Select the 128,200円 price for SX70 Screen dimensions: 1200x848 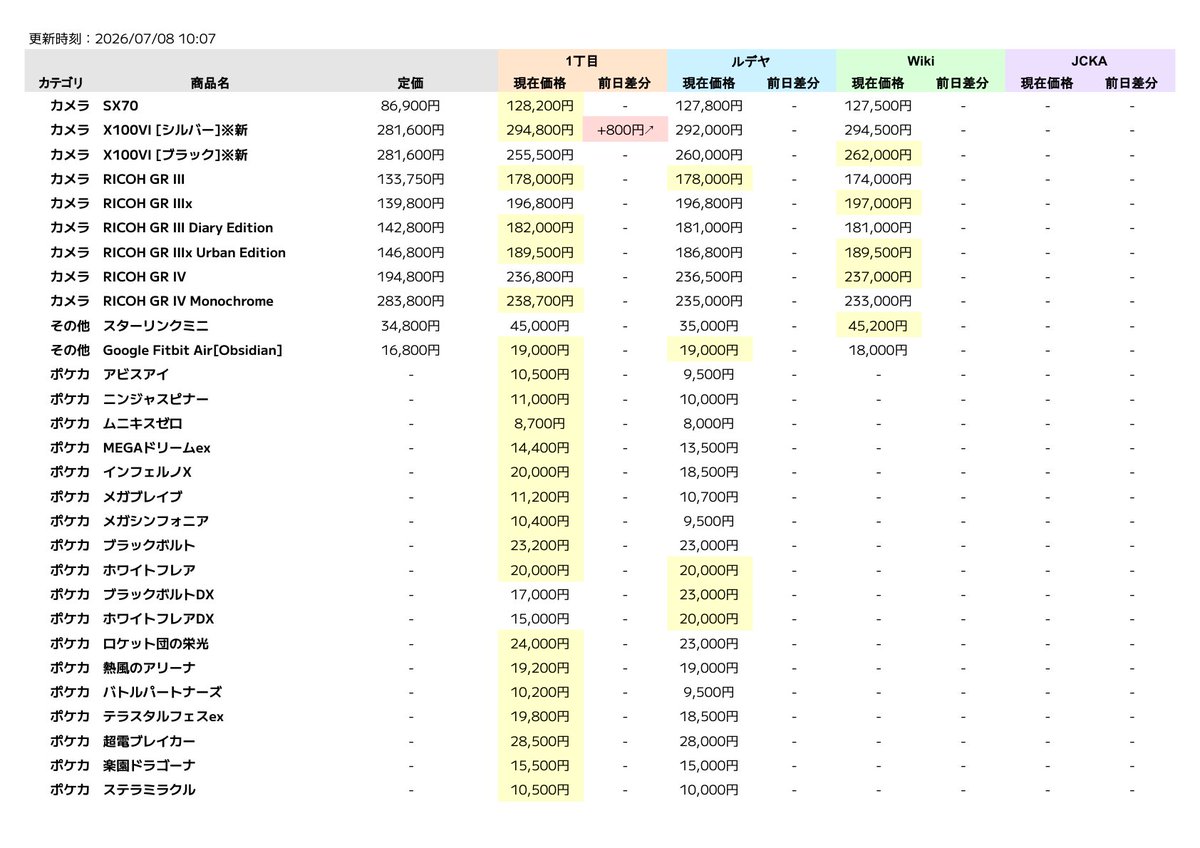[x=541, y=106]
